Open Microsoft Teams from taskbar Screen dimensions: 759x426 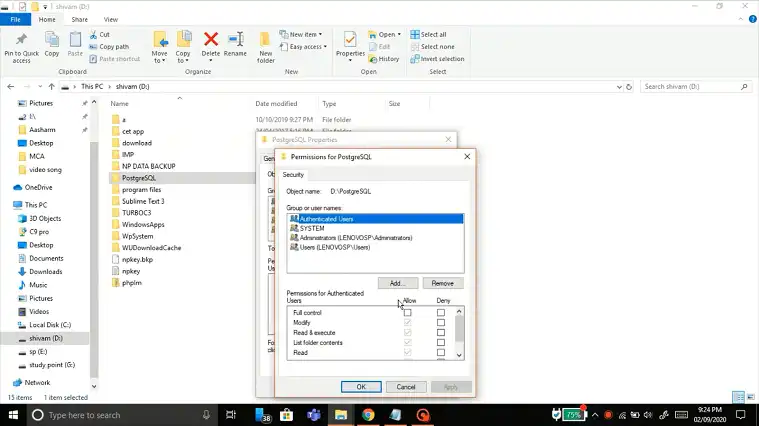pyautogui.click(x=314, y=415)
